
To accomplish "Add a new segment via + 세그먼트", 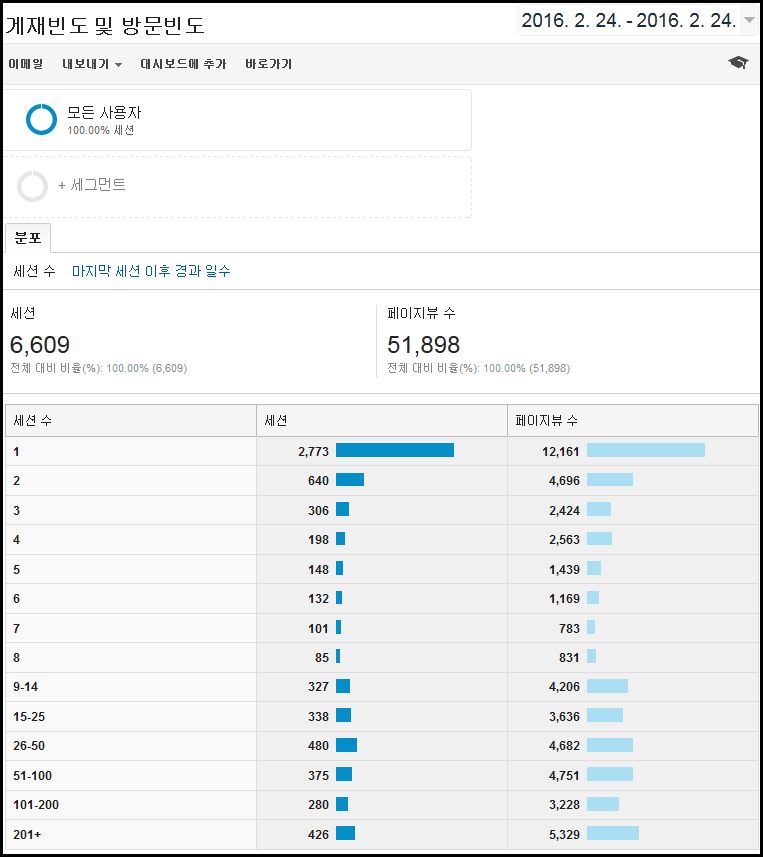I will 92,185.
